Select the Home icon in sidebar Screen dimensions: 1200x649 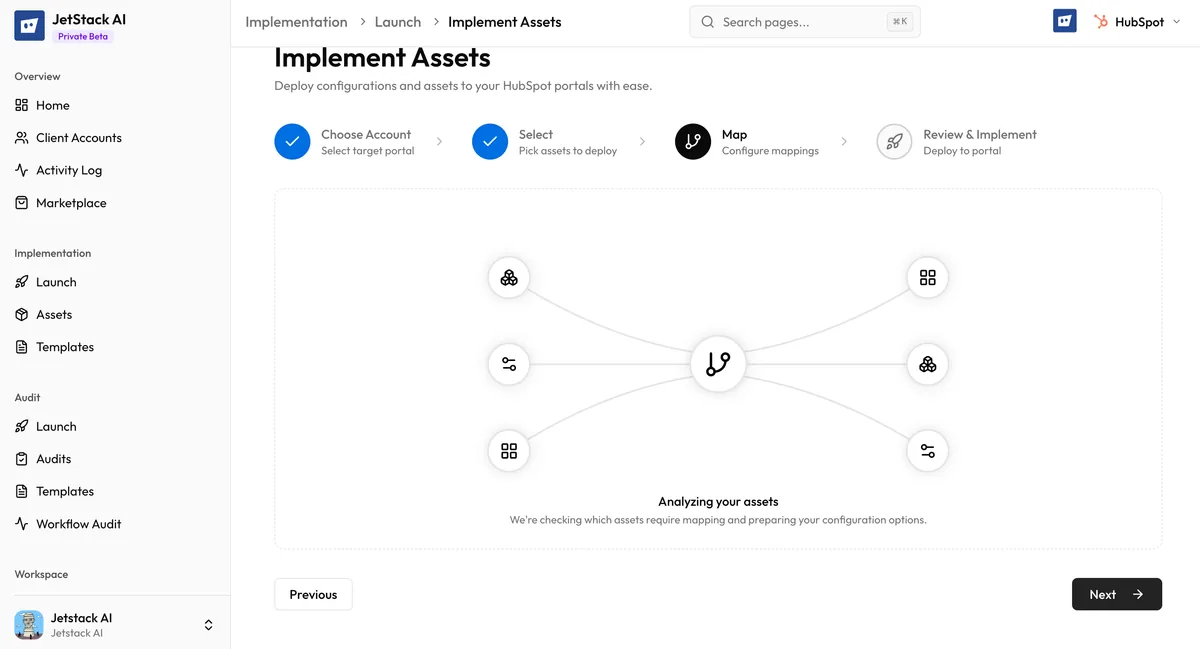(22, 105)
